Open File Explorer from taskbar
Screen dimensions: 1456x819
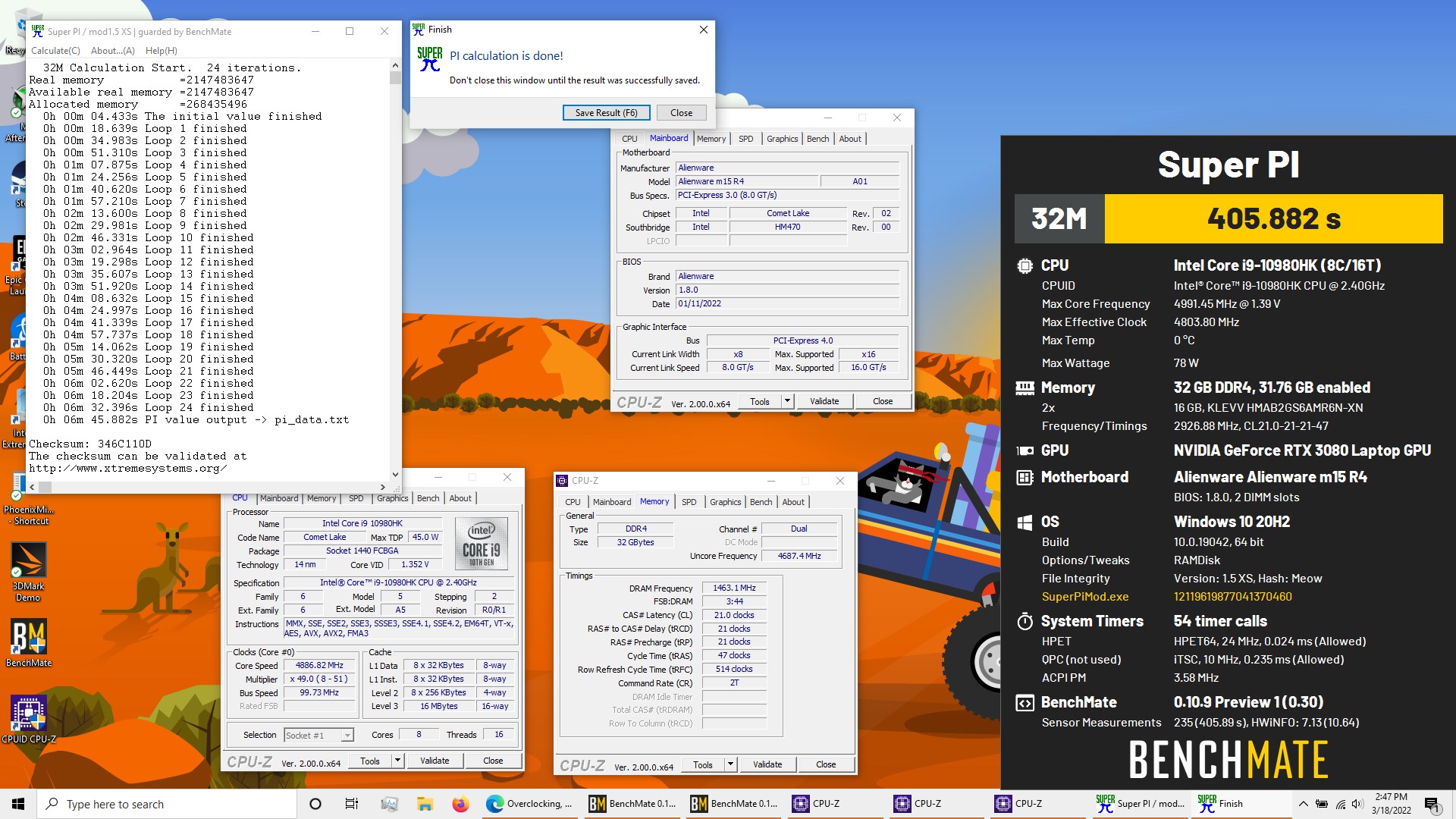coord(425,804)
